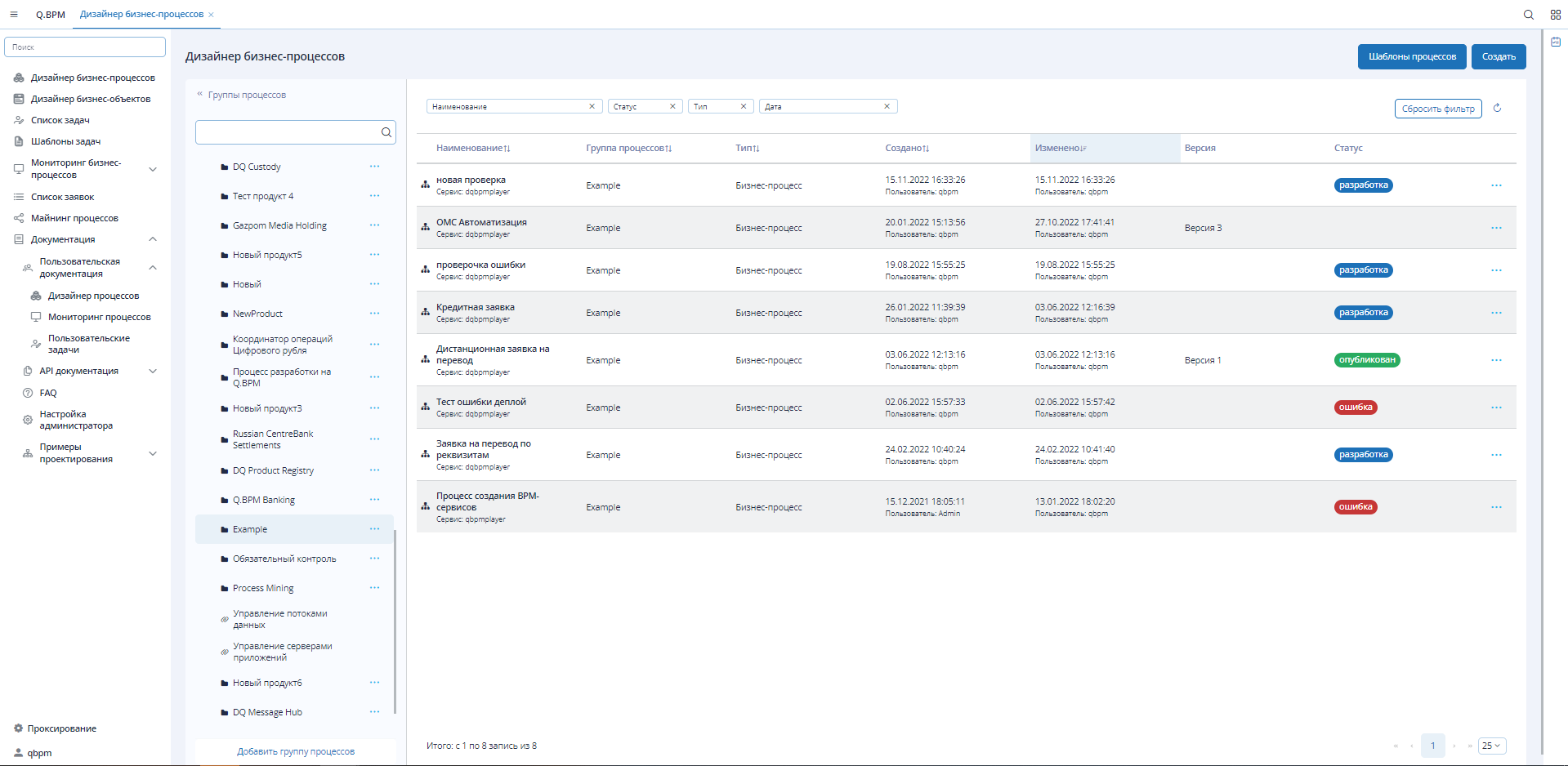Clear the Наименование filter with X

click(592, 107)
